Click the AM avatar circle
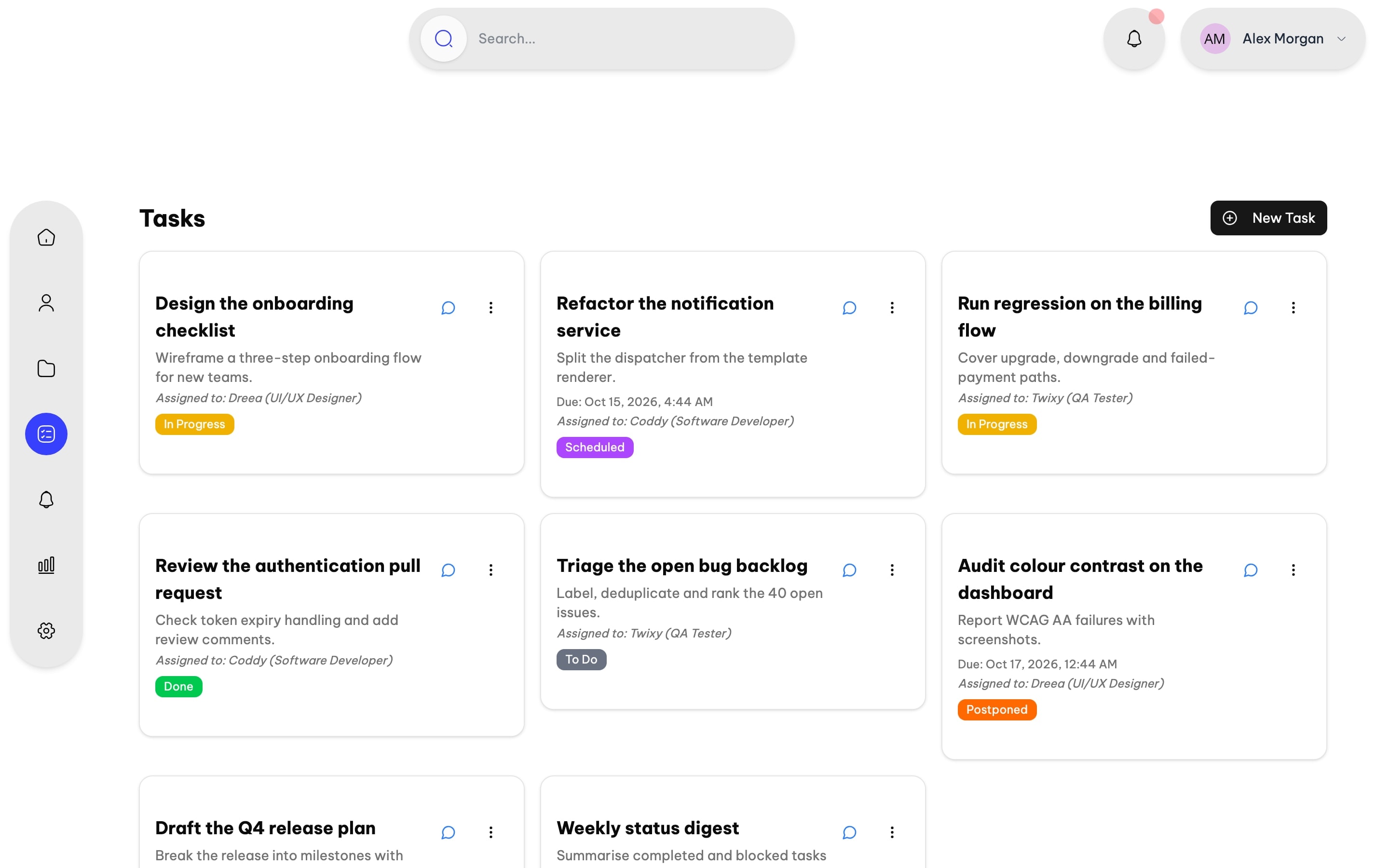 click(x=1215, y=39)
